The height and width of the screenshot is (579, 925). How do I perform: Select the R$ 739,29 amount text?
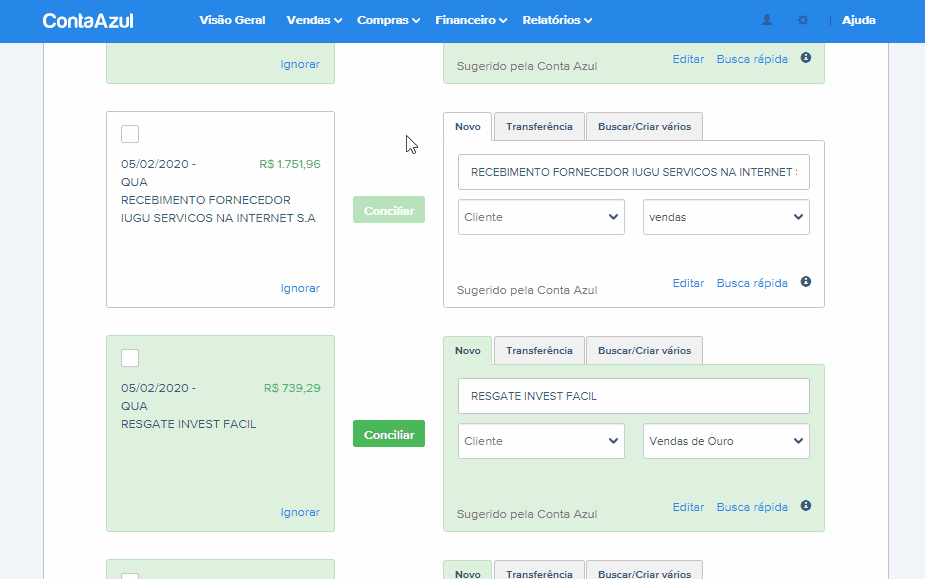pyautogui.click(x=292, y=388)
